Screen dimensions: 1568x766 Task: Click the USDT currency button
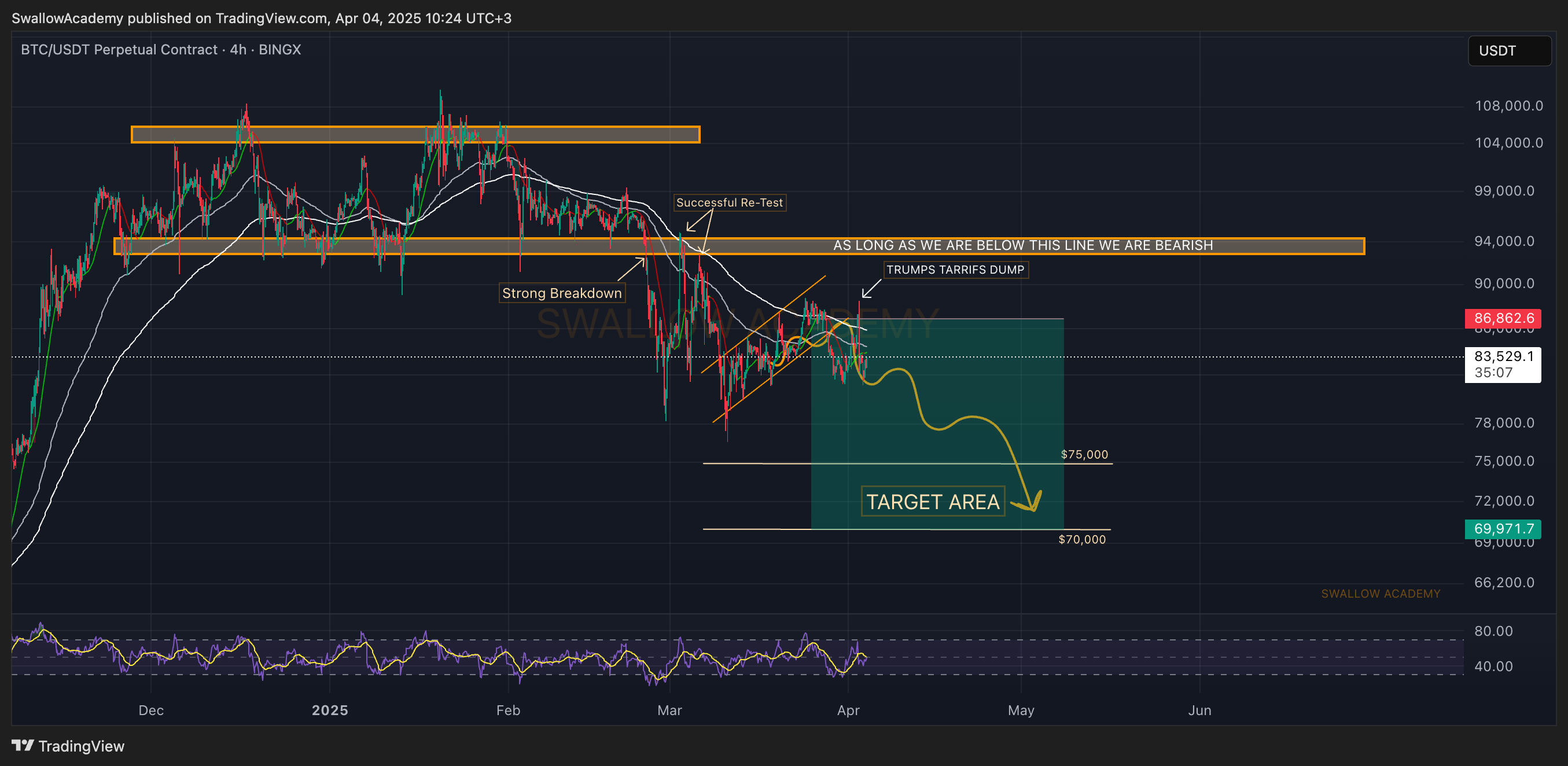[x=1509, y=50]
